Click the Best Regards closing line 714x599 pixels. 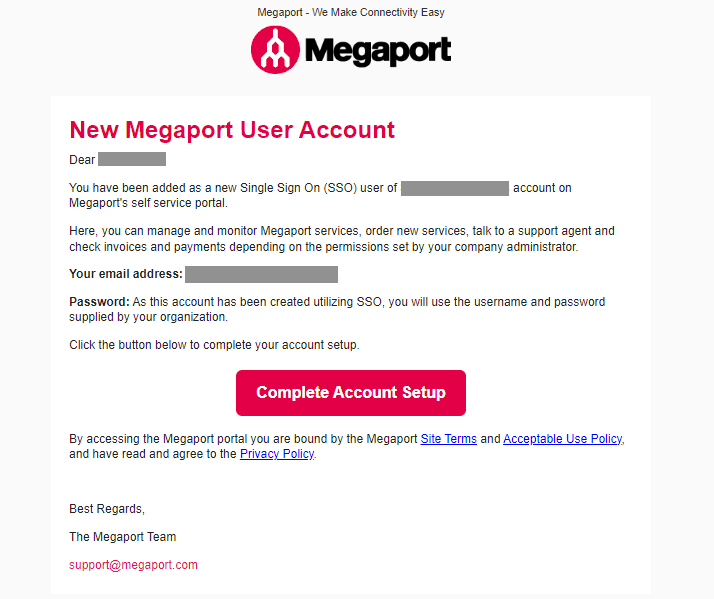(107, 509)
